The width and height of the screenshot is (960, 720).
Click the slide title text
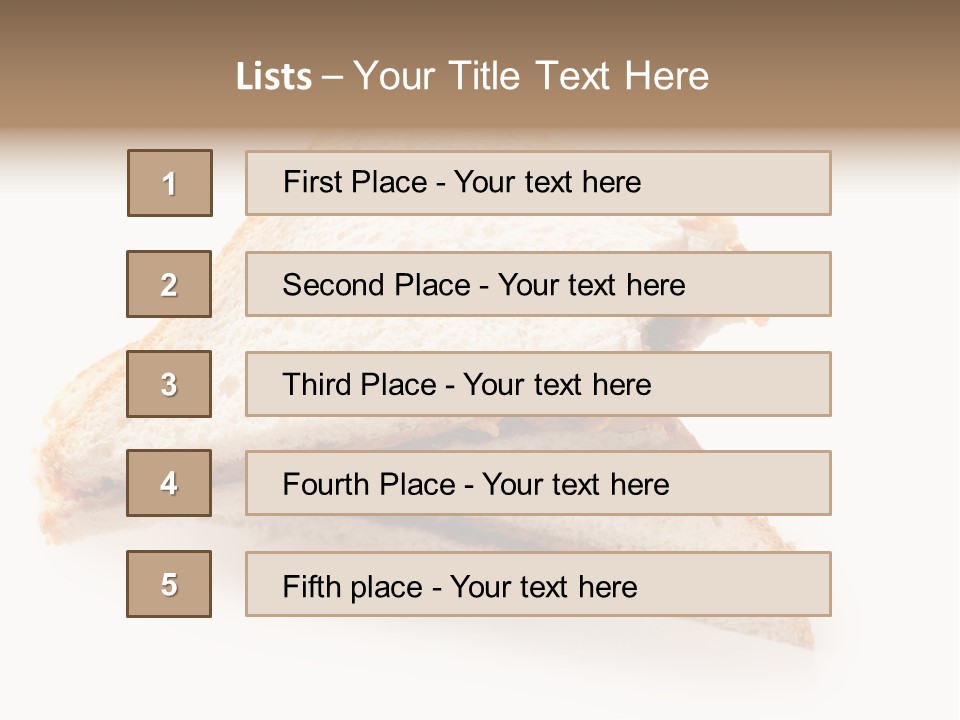pos(472,76)
